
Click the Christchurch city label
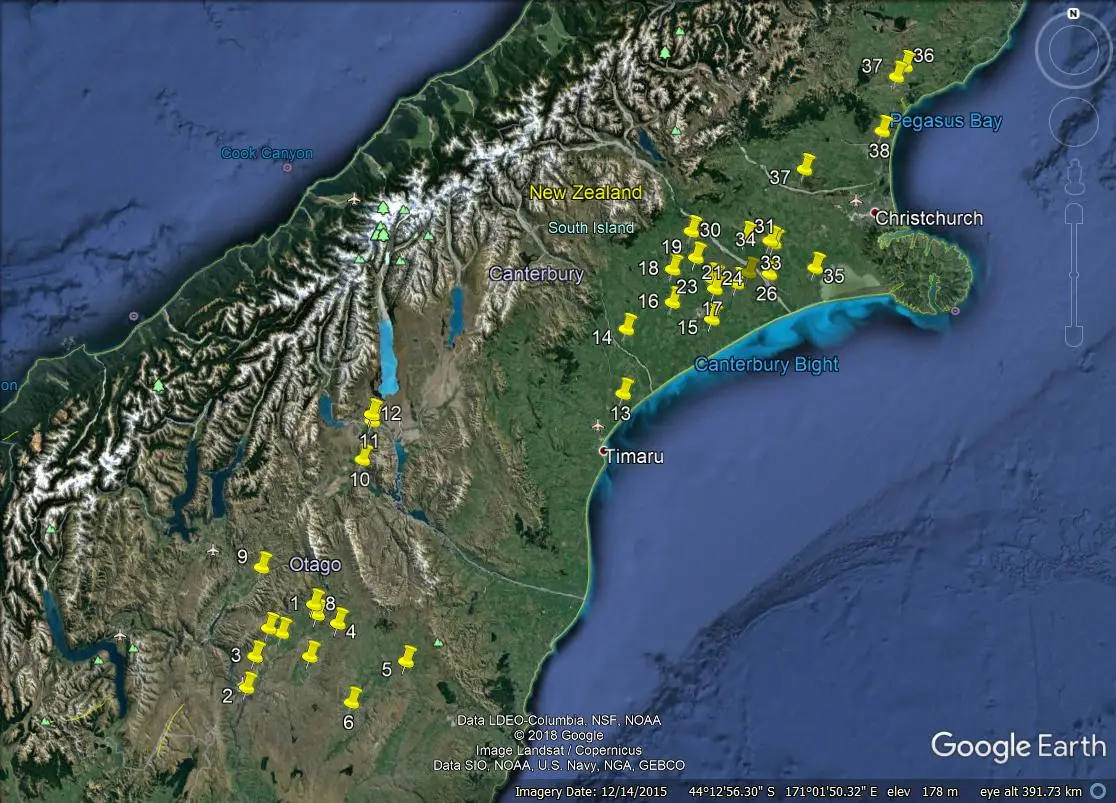tap(929, 218)
